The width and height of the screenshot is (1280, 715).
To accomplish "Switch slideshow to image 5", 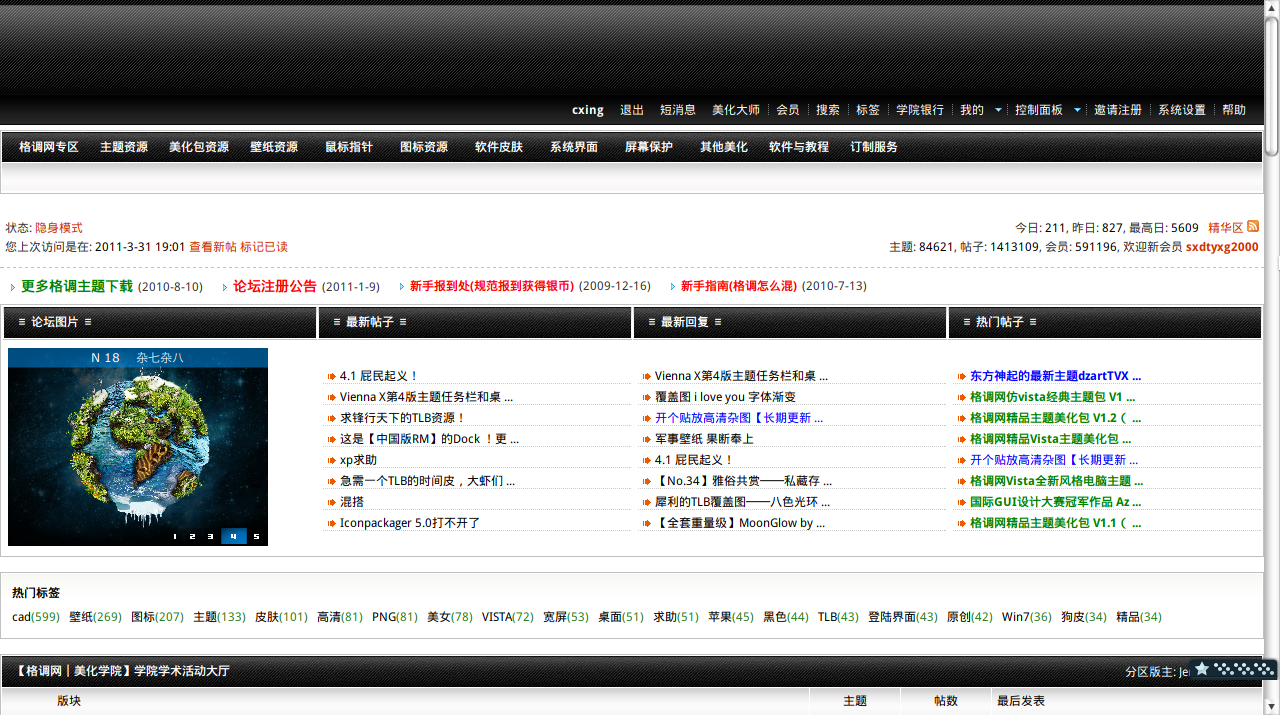I will click(256, 536).
